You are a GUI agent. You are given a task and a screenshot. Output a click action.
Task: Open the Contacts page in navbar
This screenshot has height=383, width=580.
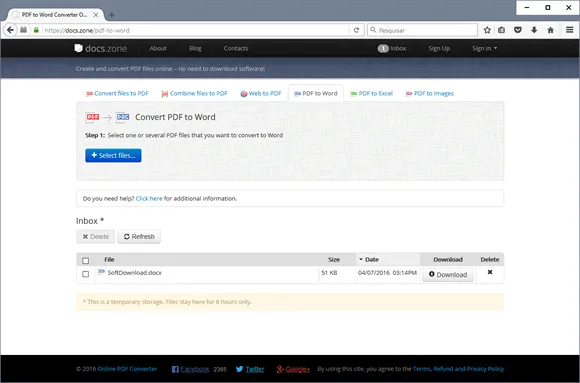pos(236,48)
